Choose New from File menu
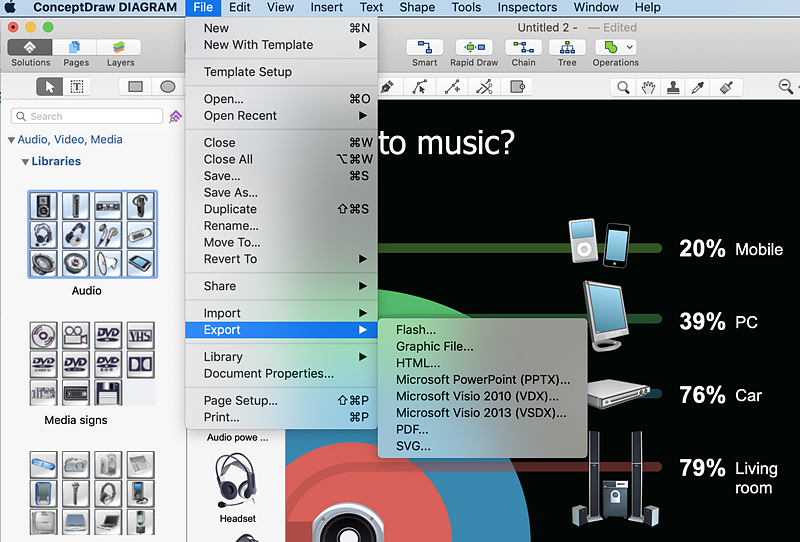The width and height of the screenshot is (800, 542). [x=281, y=28]
